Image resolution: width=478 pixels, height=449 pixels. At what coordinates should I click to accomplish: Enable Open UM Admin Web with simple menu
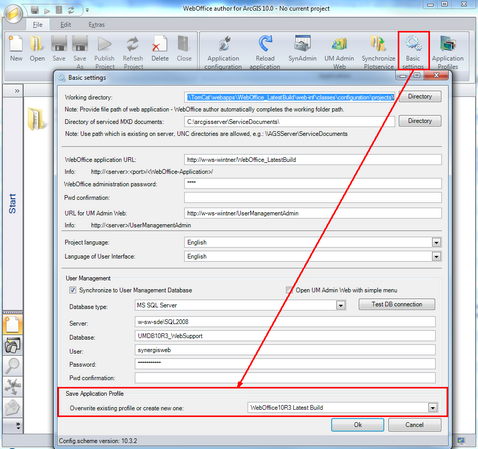pyautogui.click(x=289, y=290)
